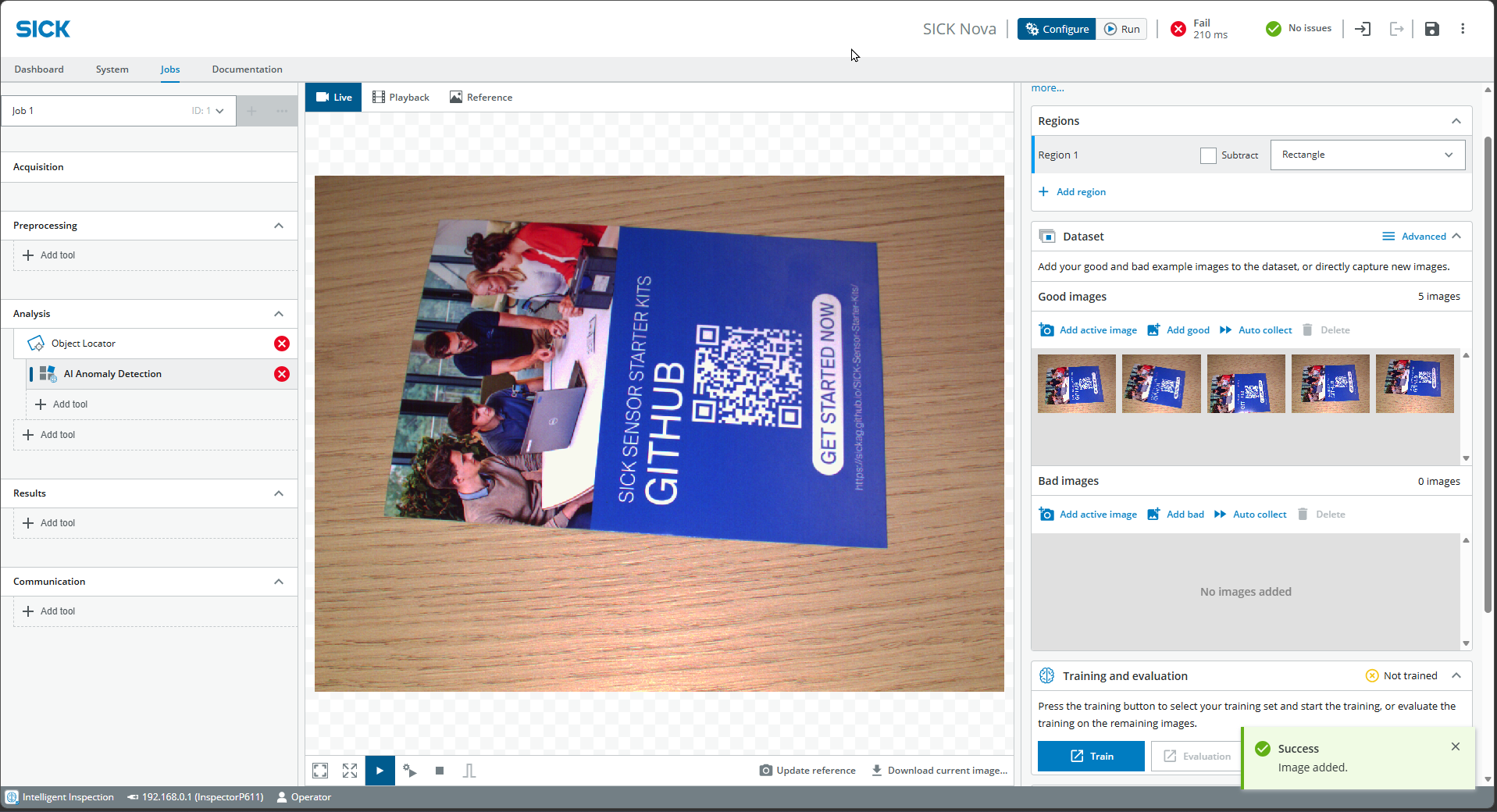Image resolution: width=1497 pixels, height=812 pixels.
Task: Open the Rectangle region shape dropdown
Action: coord(1367,155)
